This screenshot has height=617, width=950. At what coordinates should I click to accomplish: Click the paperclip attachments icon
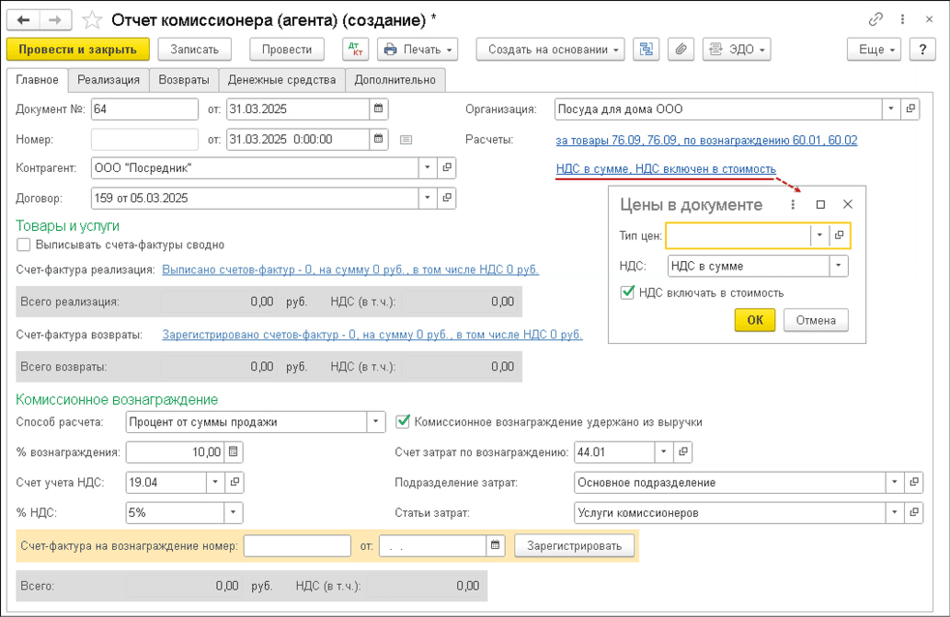(x=680, y=49)
